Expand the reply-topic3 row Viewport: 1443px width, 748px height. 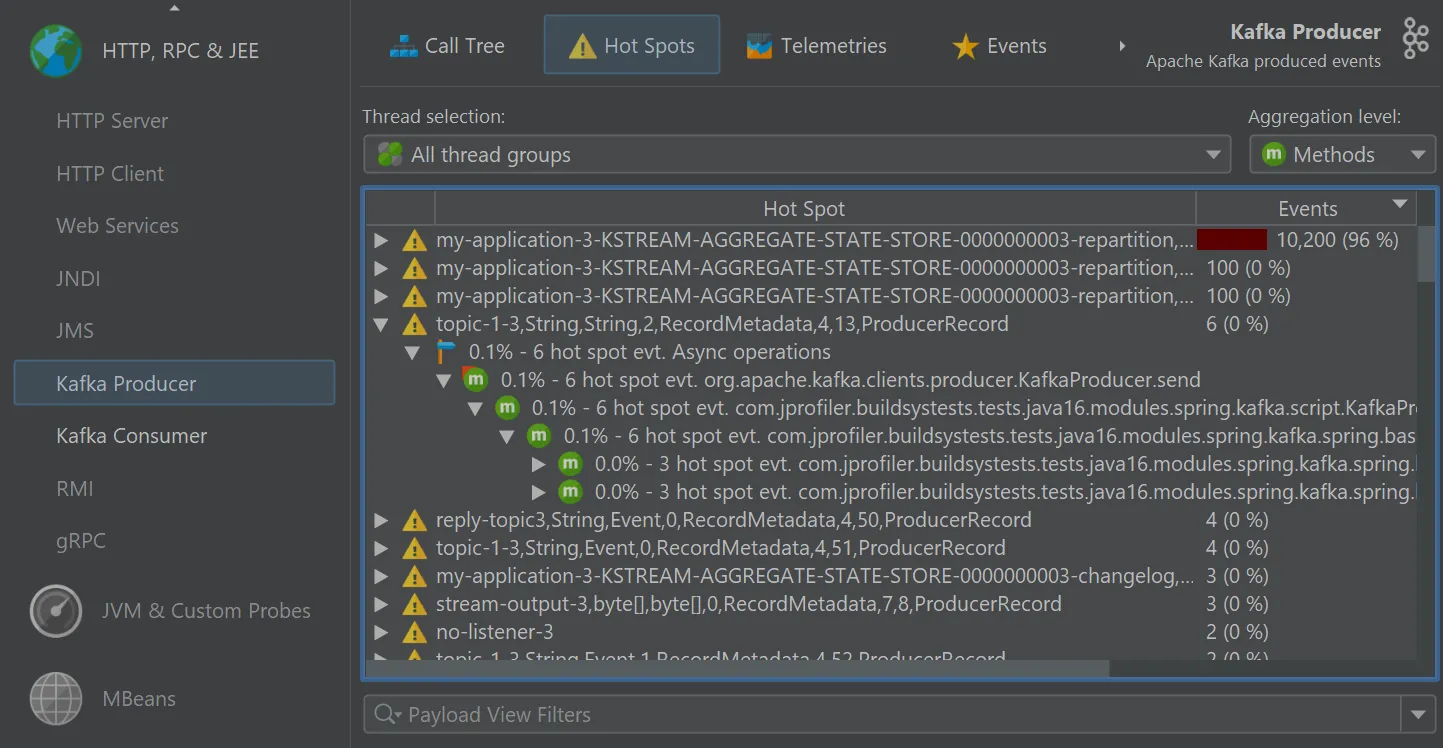(381, 520)
